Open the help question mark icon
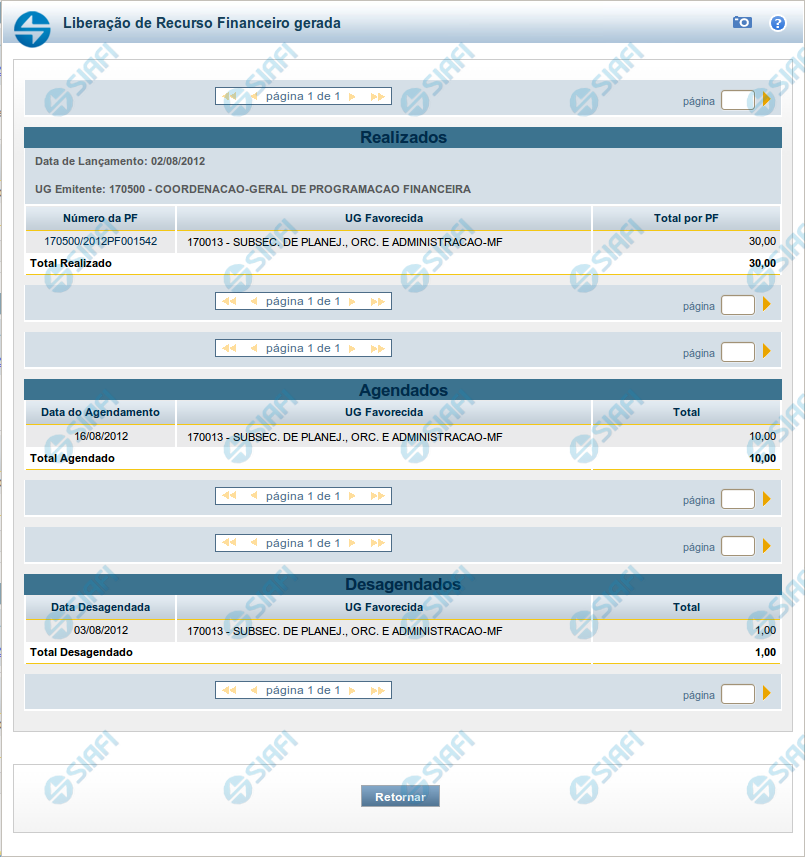The height and width of the screenshot is (857, 805). [x=777, y=23]
